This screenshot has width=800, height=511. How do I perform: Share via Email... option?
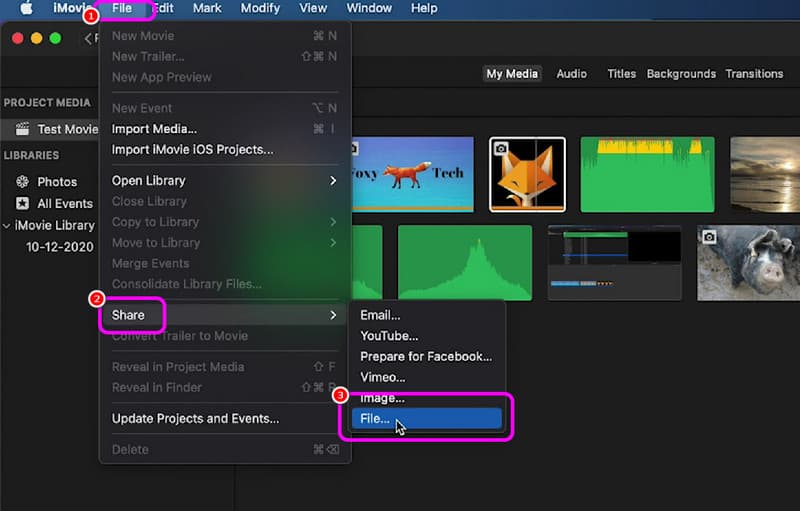tap(427, 315)
